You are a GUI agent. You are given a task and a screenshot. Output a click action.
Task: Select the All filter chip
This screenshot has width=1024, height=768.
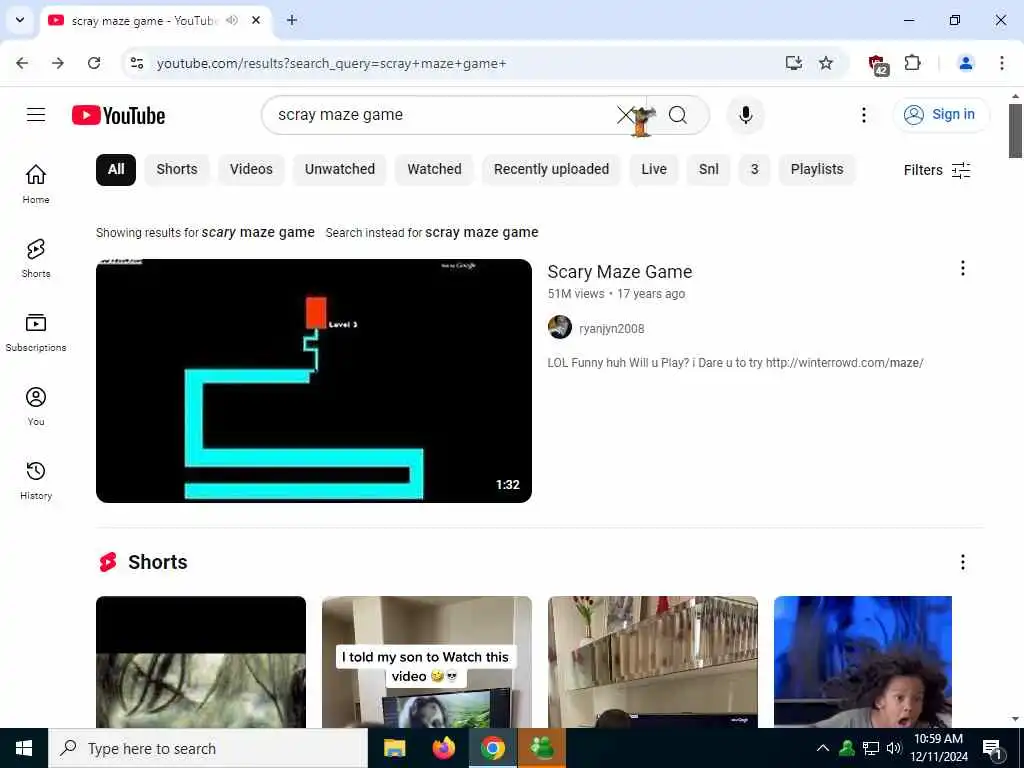click(x=116, y=169)
